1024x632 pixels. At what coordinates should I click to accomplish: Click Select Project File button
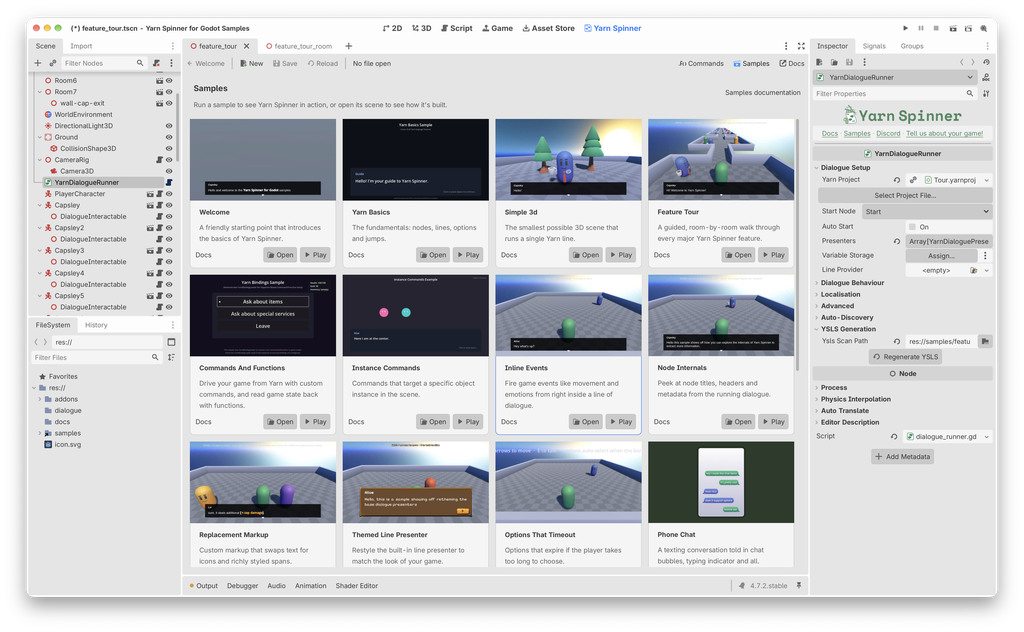(905, 195)
